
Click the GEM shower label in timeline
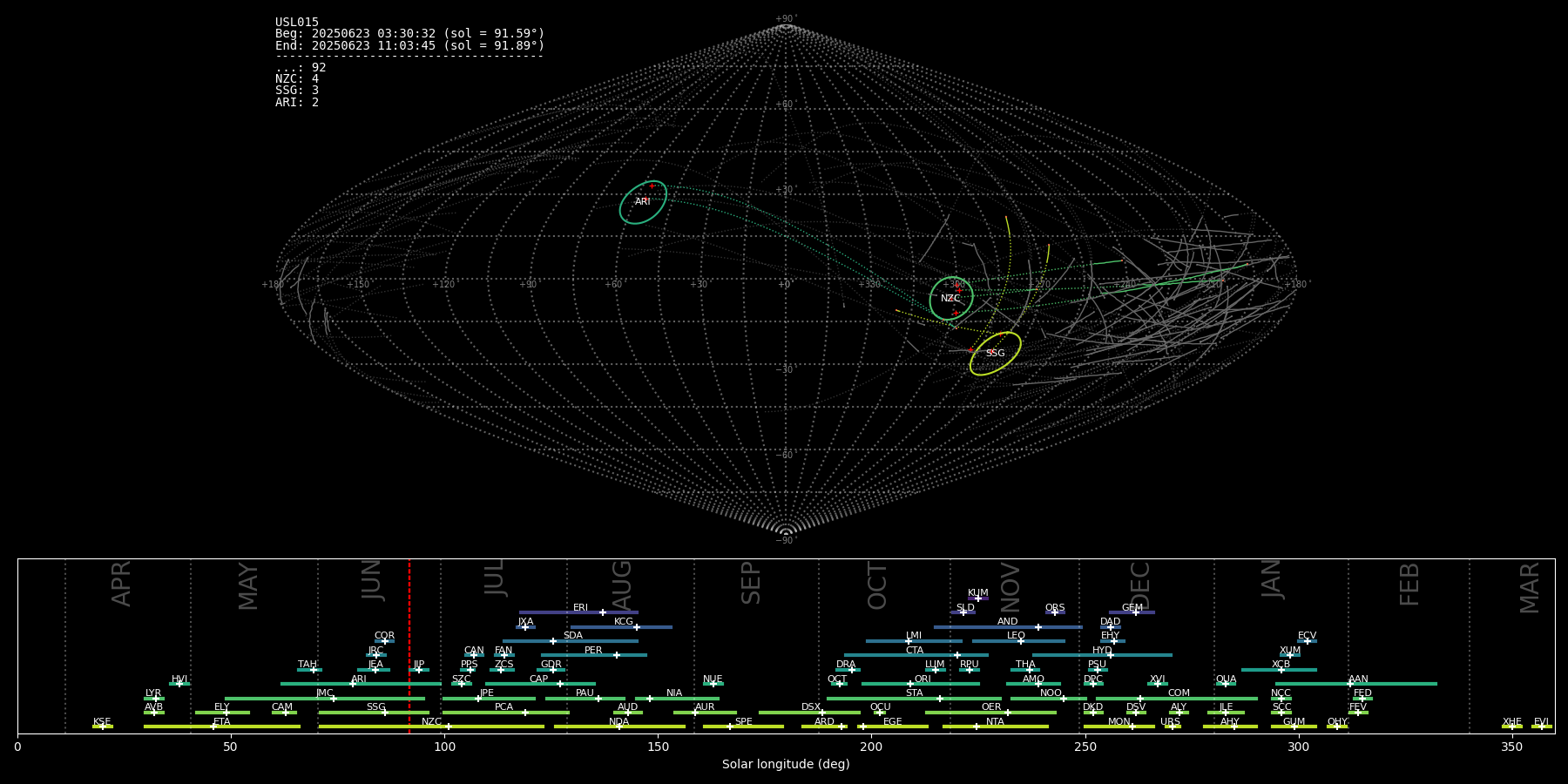click(x=1132, y=608)
